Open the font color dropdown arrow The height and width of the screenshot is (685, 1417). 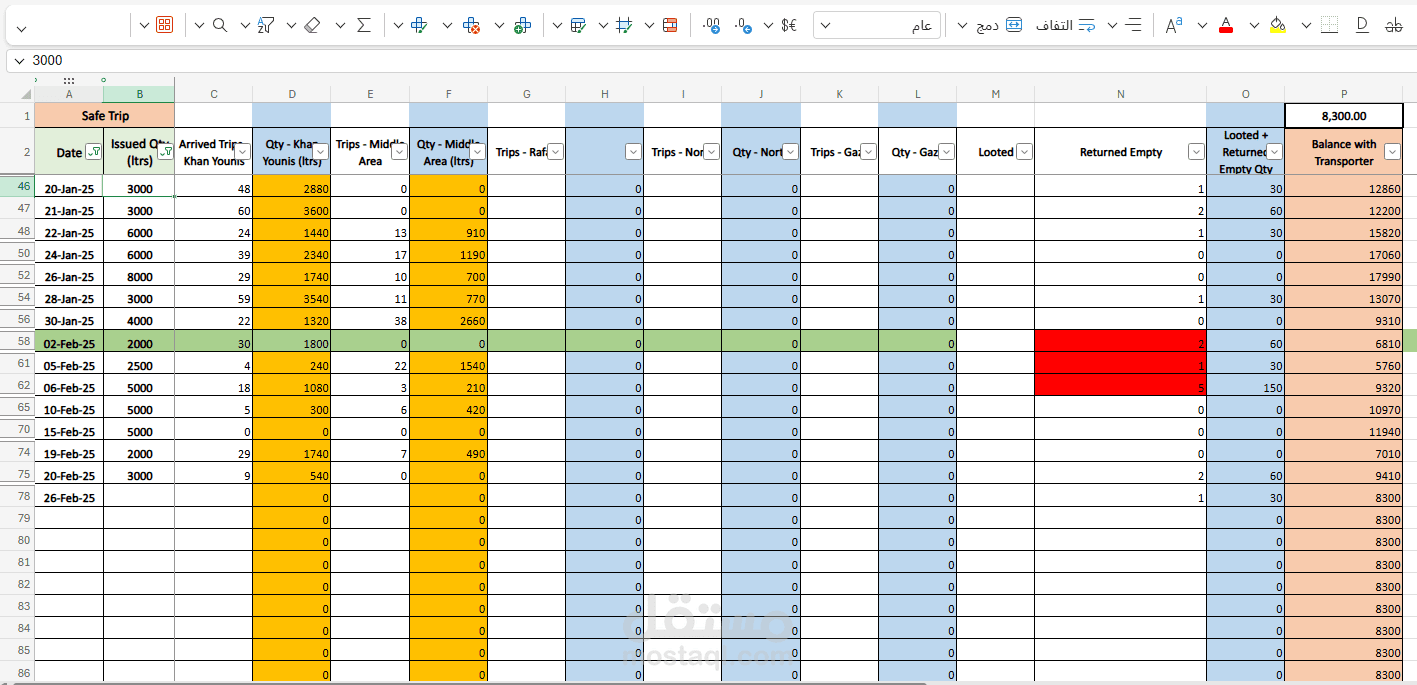click(x=1202, y=25)
